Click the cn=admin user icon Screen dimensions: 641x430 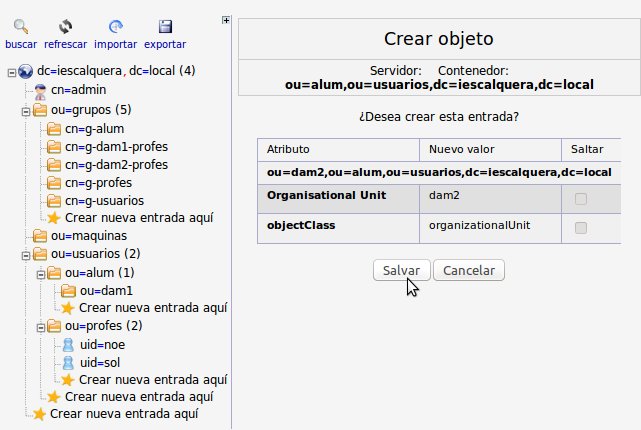click(40, 91)
